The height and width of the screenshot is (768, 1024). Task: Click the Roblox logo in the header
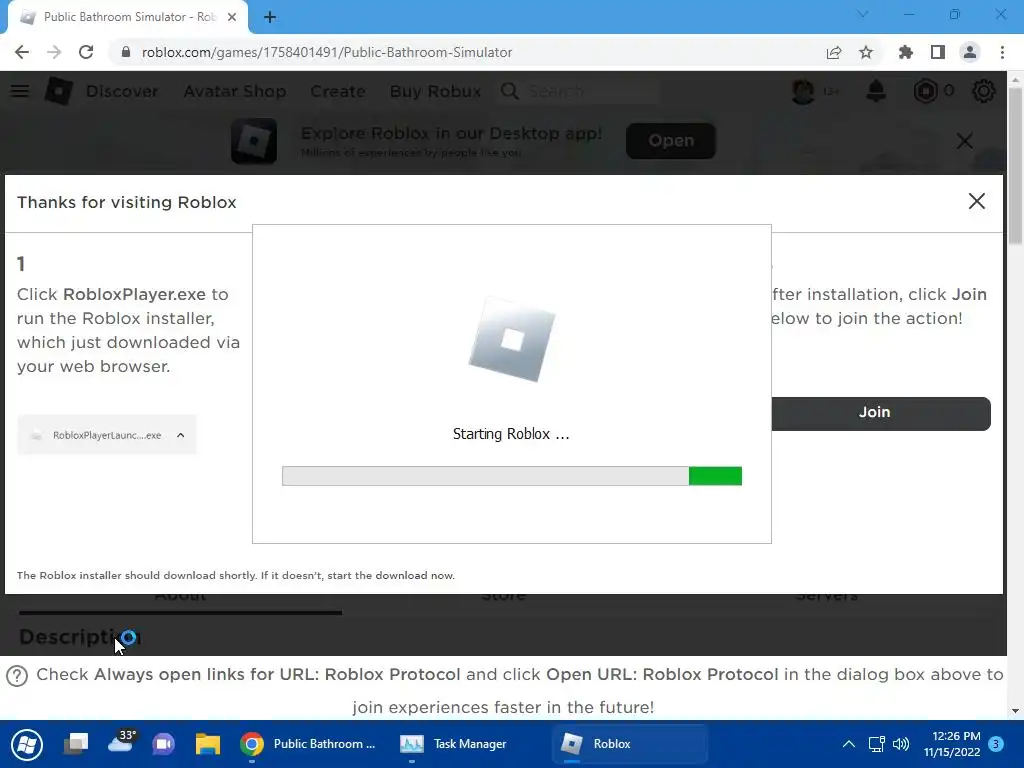coord(58,91)
